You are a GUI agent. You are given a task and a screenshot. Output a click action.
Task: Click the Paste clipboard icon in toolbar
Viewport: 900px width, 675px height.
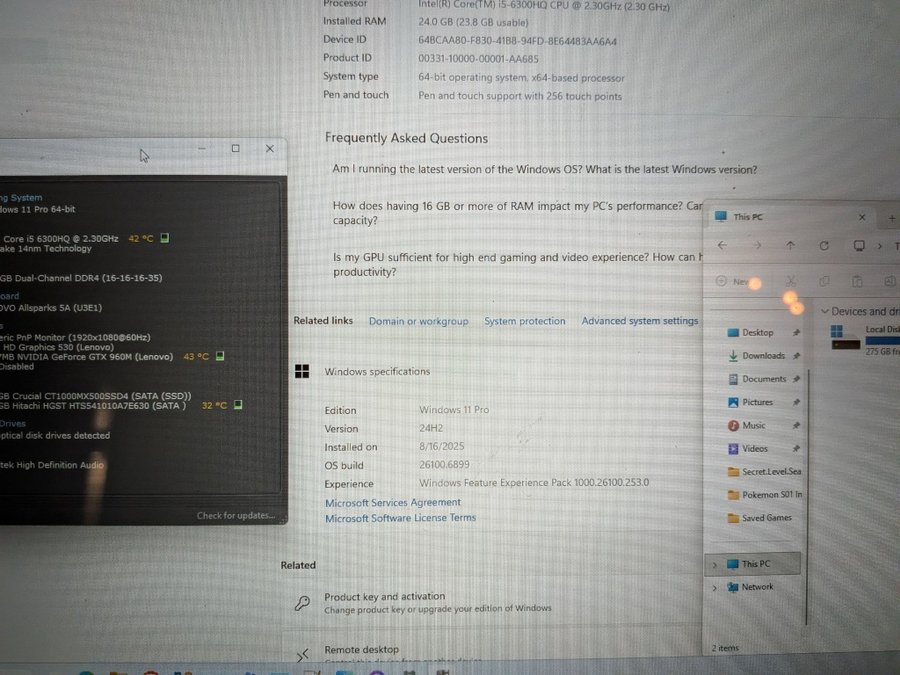point(857,282)
